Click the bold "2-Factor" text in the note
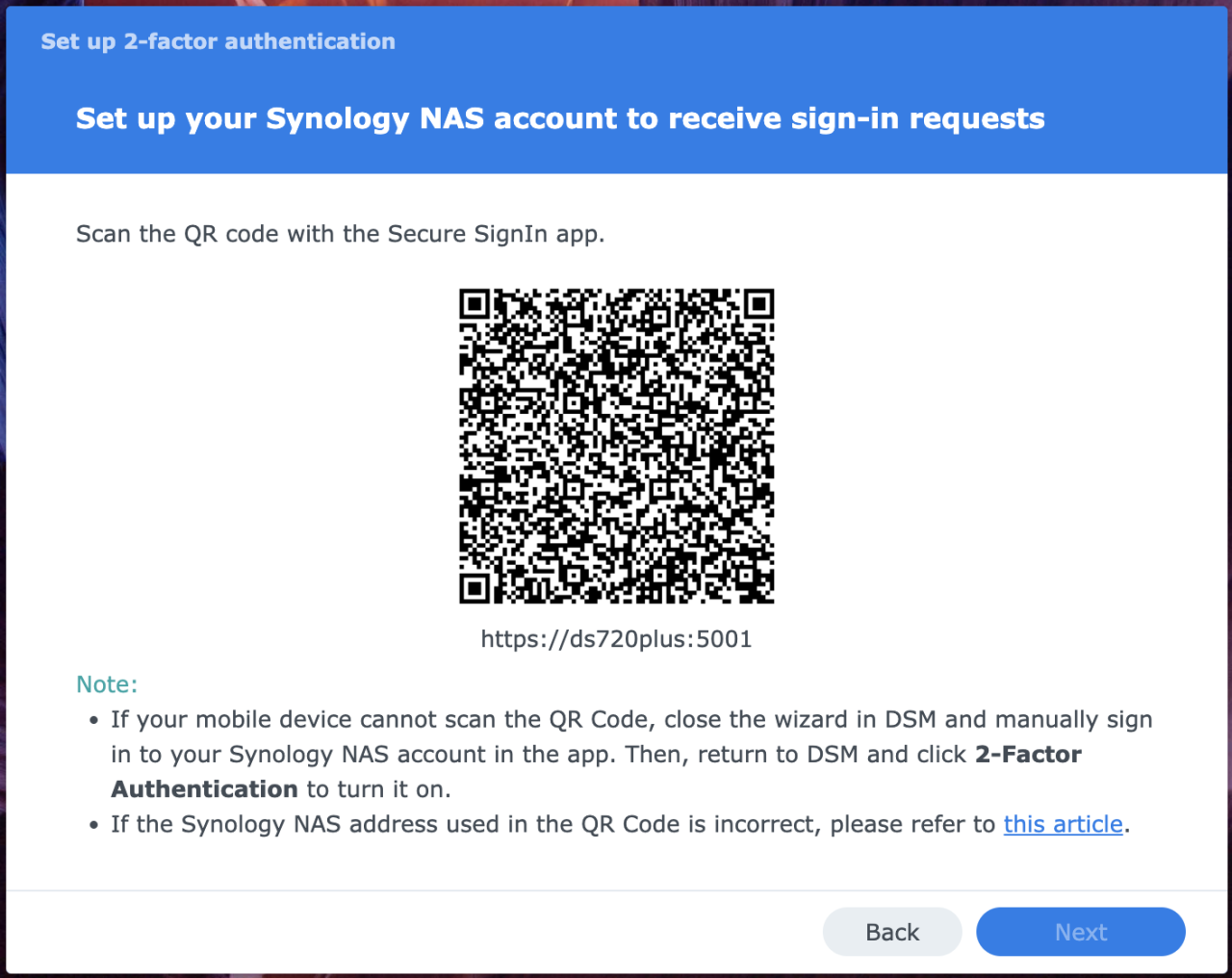Viewport: 1232px width, 978px height. 1028,755
